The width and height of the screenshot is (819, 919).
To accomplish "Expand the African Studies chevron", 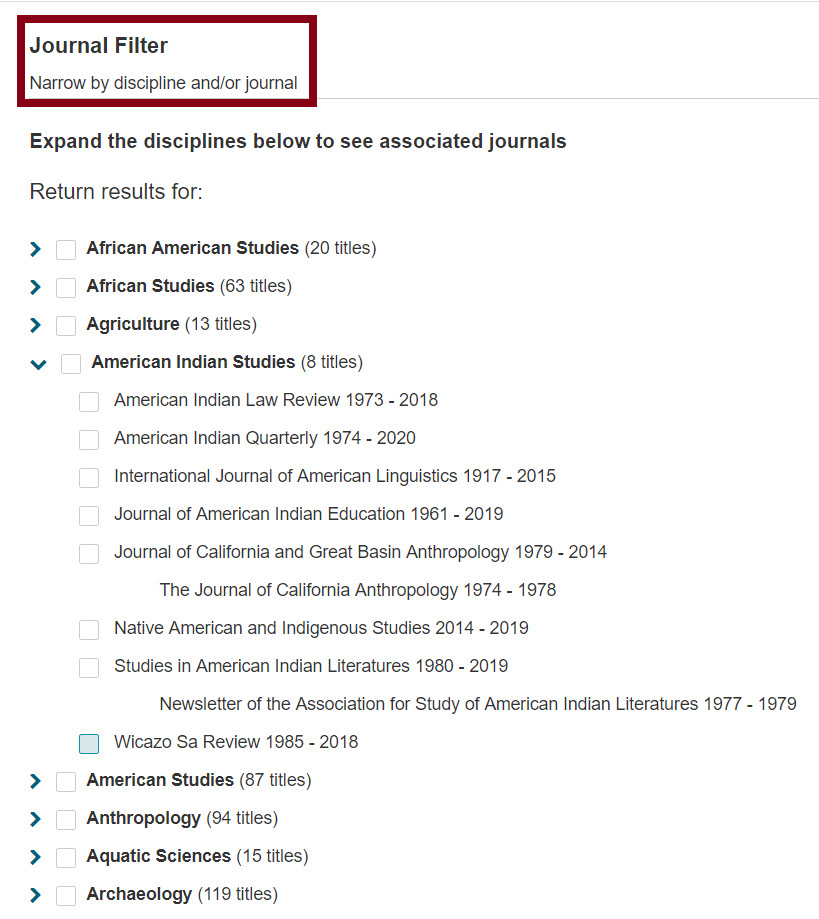I will click(x=36, y=287).
